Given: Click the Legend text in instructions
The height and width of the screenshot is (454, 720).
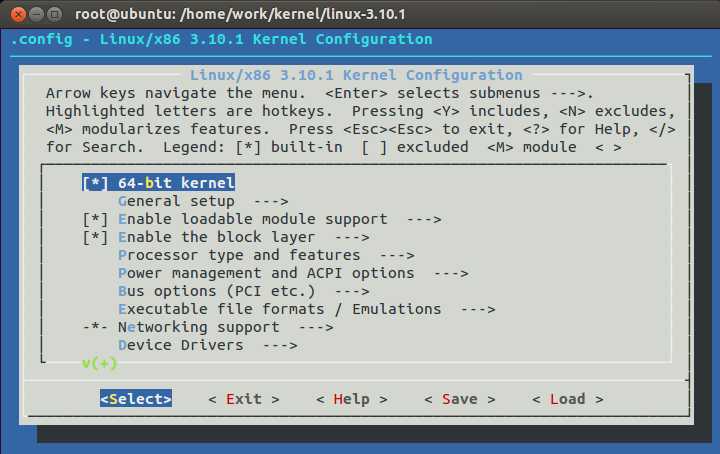Looking at the screenshot, I should point(194,147).
